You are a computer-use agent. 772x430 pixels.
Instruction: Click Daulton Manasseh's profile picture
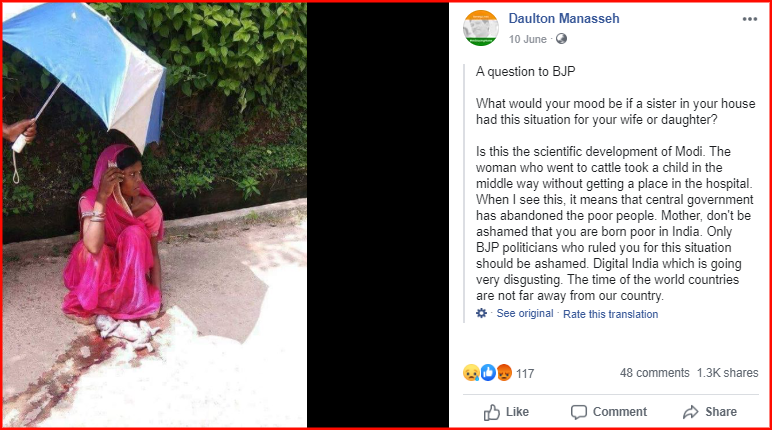coord(481,28)
